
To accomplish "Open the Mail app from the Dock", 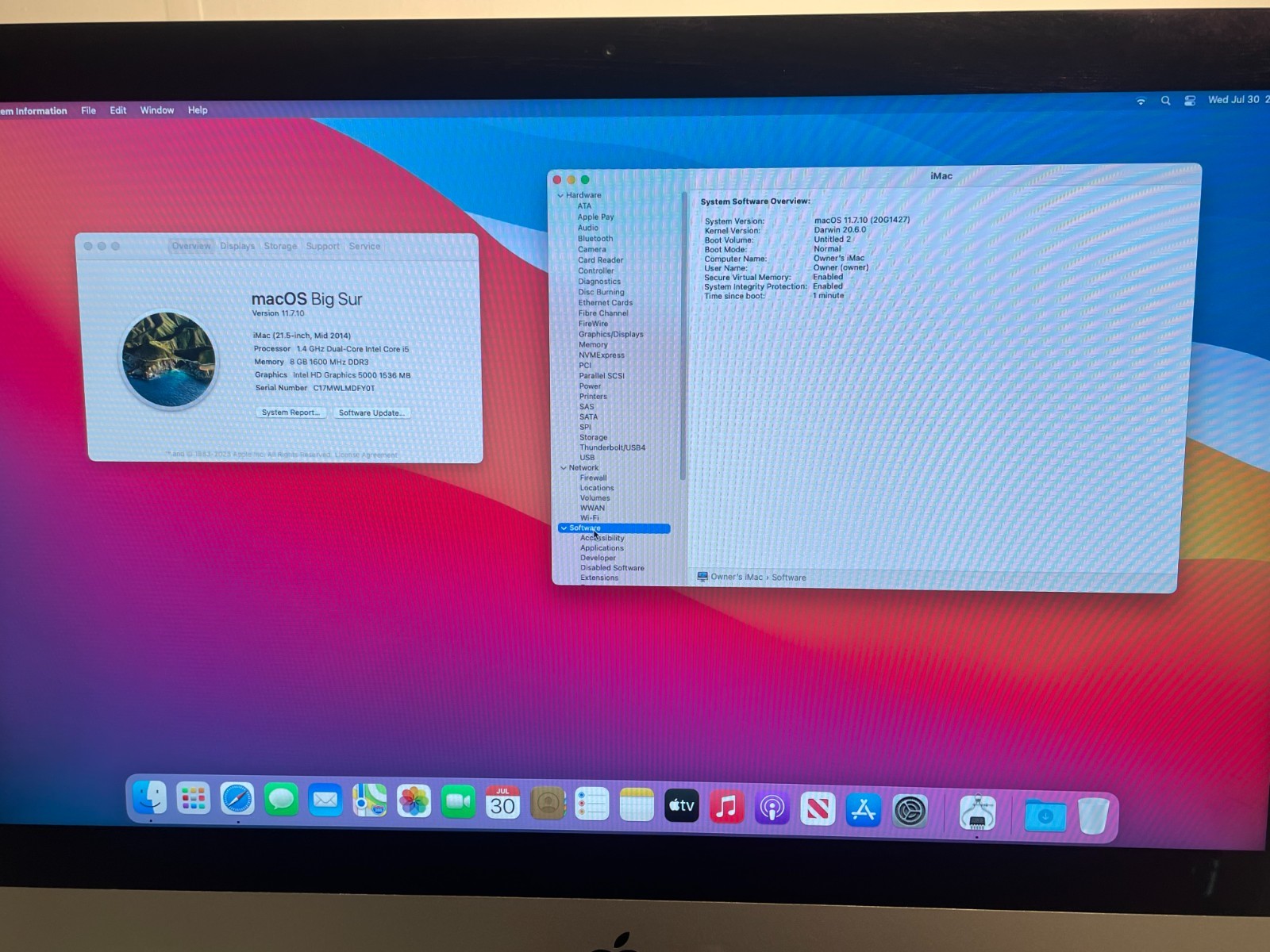I will tap(325, 801).
